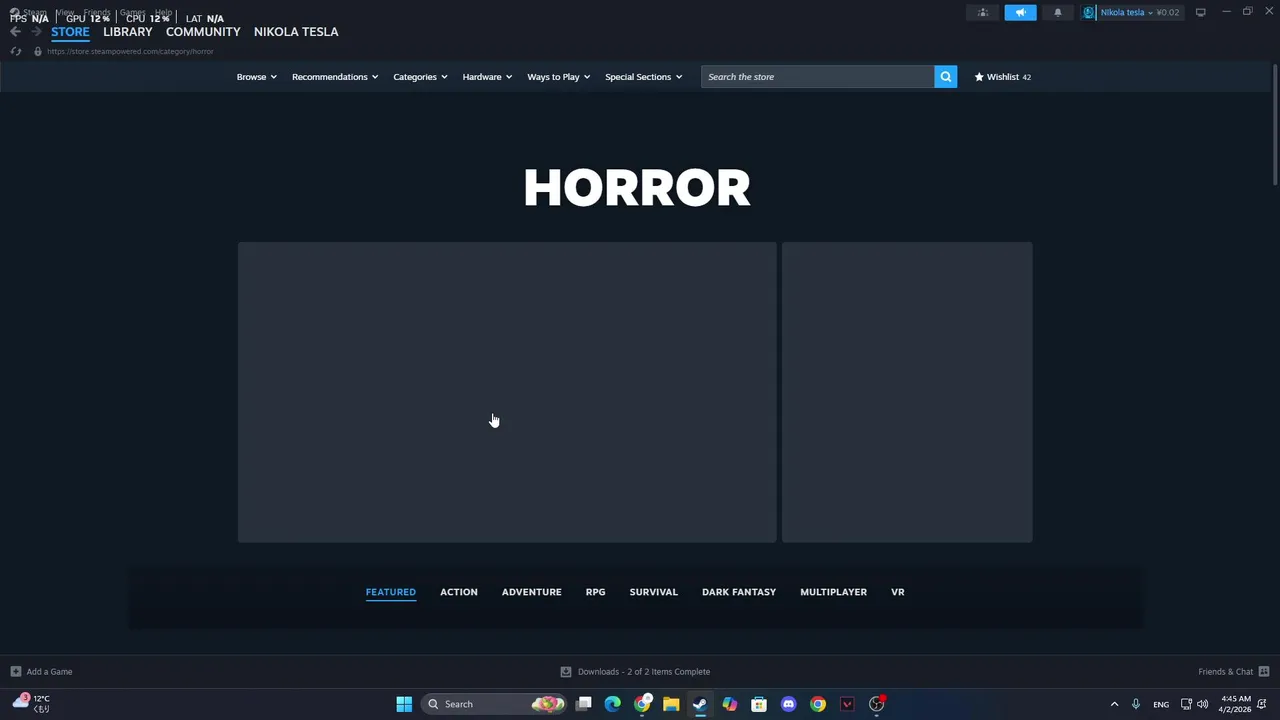The image size is (1280, 720).
Task: Open Chrome from the taskbar
Action: click(x=818, y=704)
